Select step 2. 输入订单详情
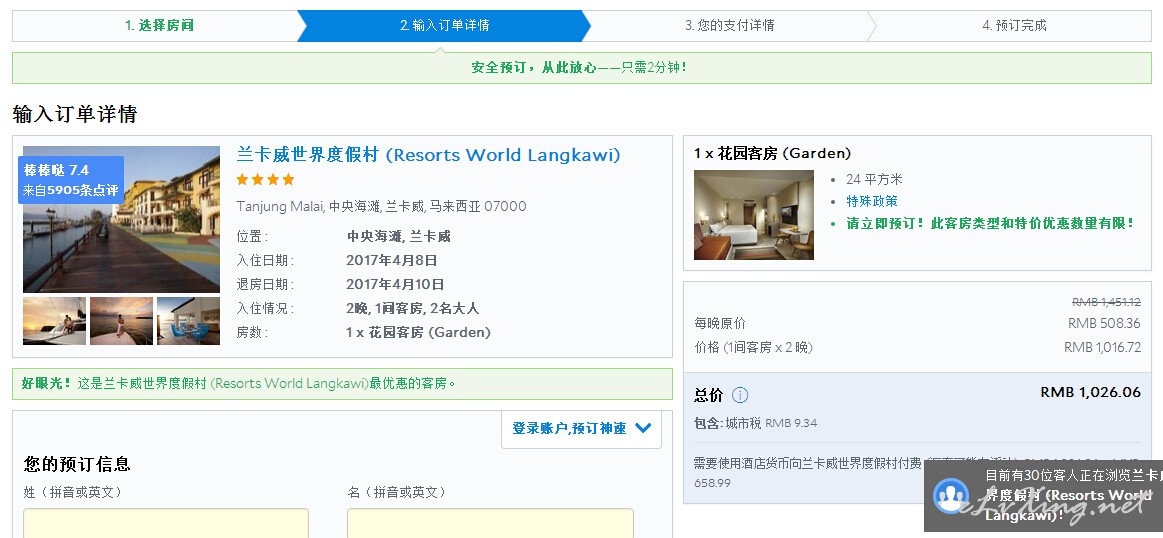This screenshot has height=538, width=1163. [444, 25]
